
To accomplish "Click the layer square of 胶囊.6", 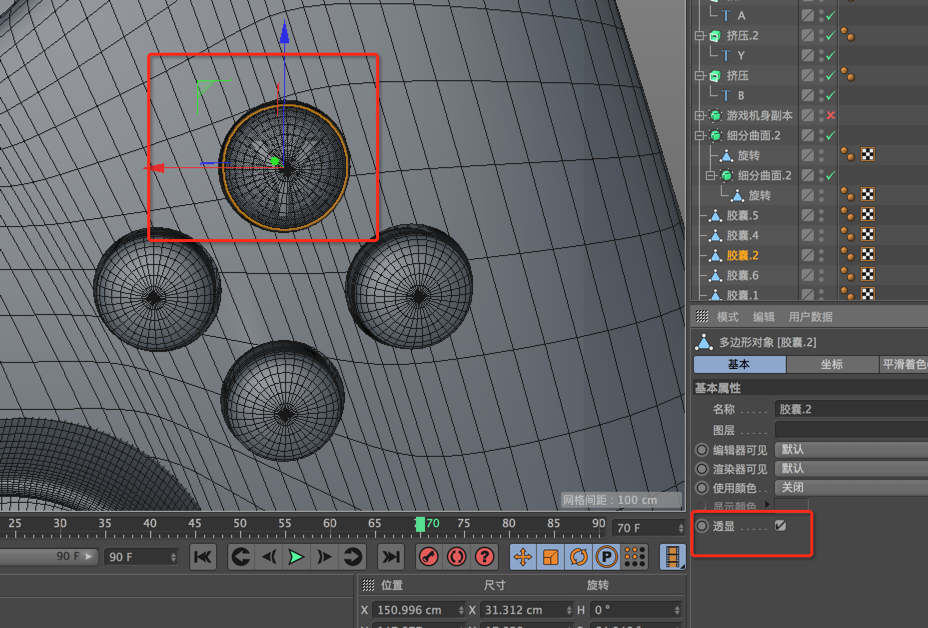I will (807, 275).
